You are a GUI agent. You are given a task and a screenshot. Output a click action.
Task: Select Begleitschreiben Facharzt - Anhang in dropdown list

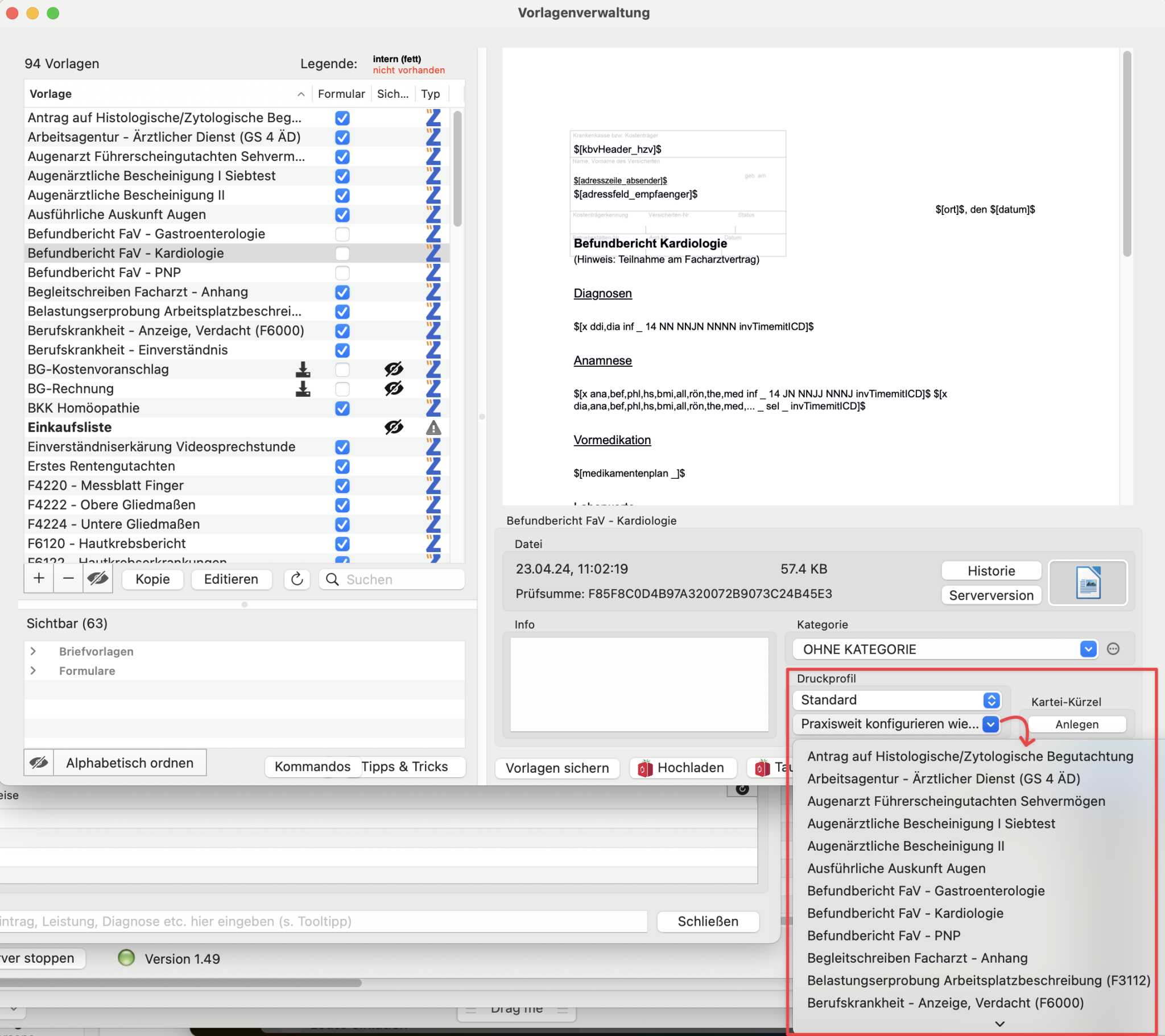(917, 958)
